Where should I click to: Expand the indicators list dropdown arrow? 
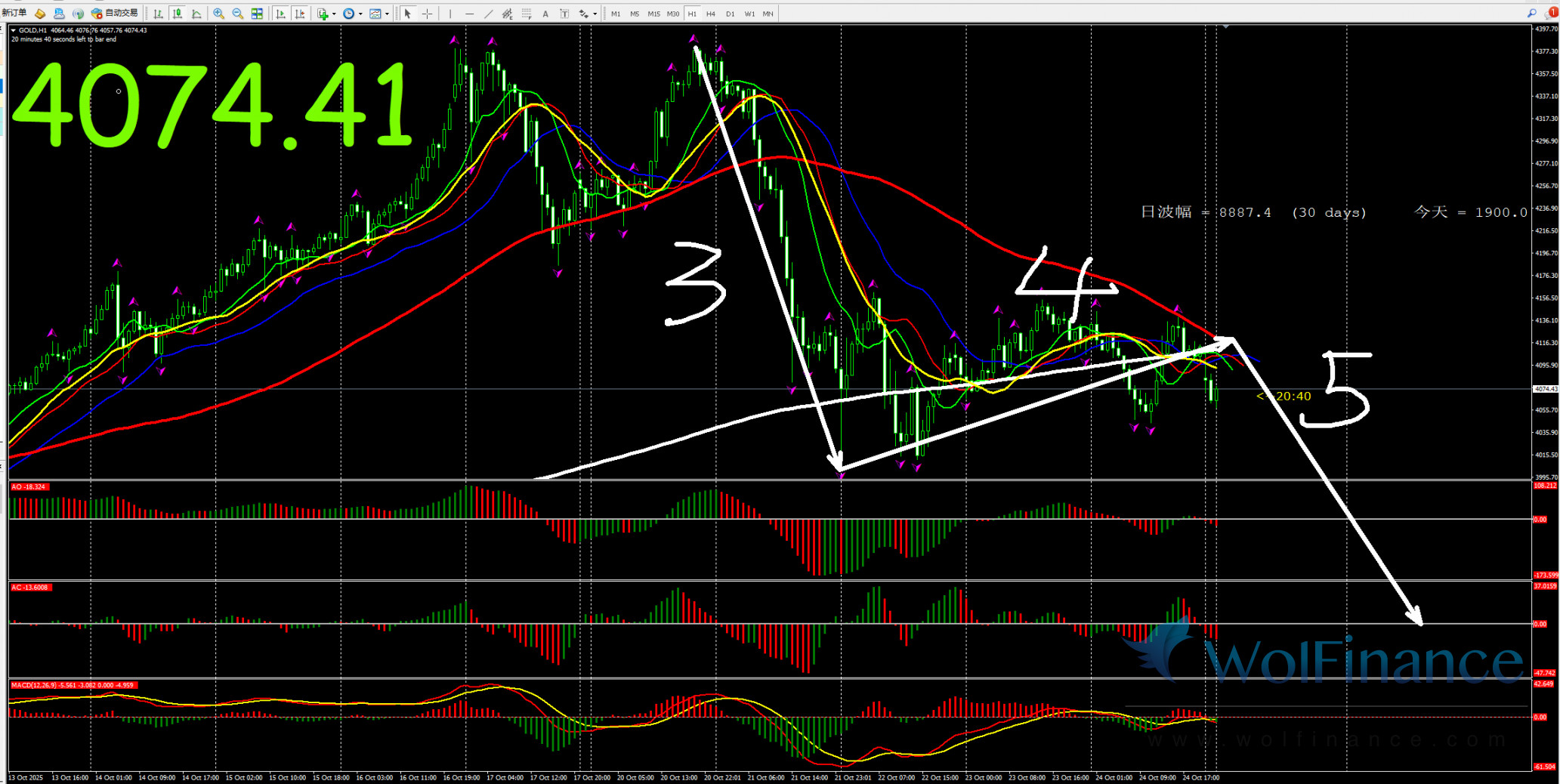334,14
